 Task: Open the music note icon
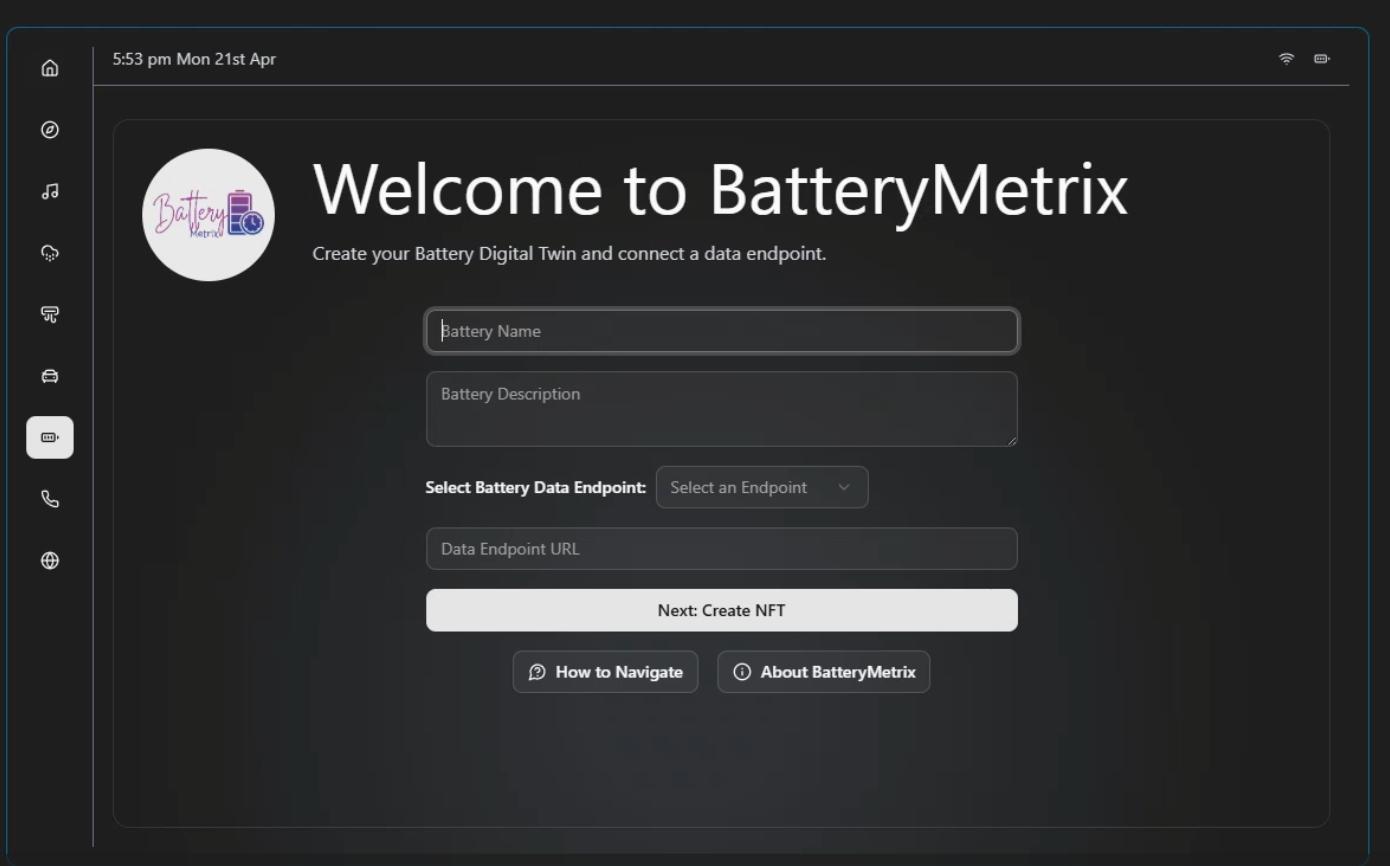click(x=50, y=191)
